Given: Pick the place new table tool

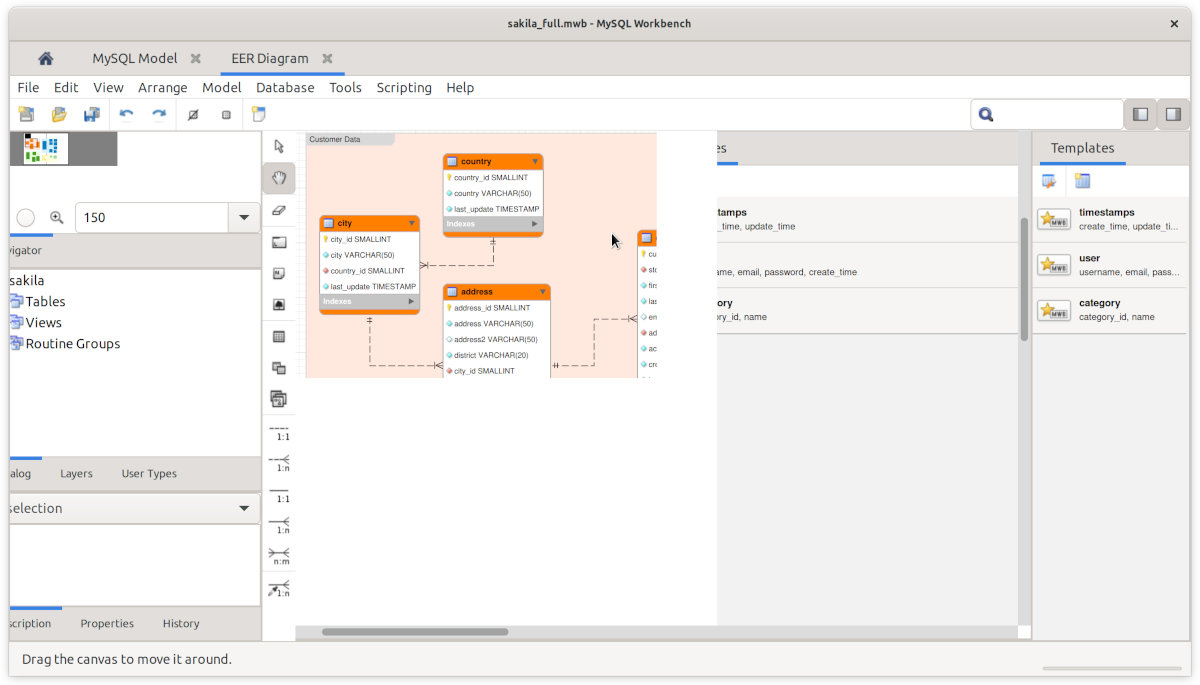Looking at the screenshot, I should [279, 337].
